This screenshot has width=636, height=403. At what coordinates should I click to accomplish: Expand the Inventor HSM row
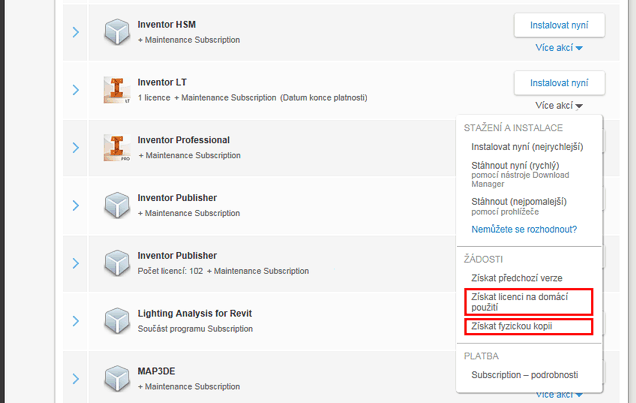[x=75, y=32]
